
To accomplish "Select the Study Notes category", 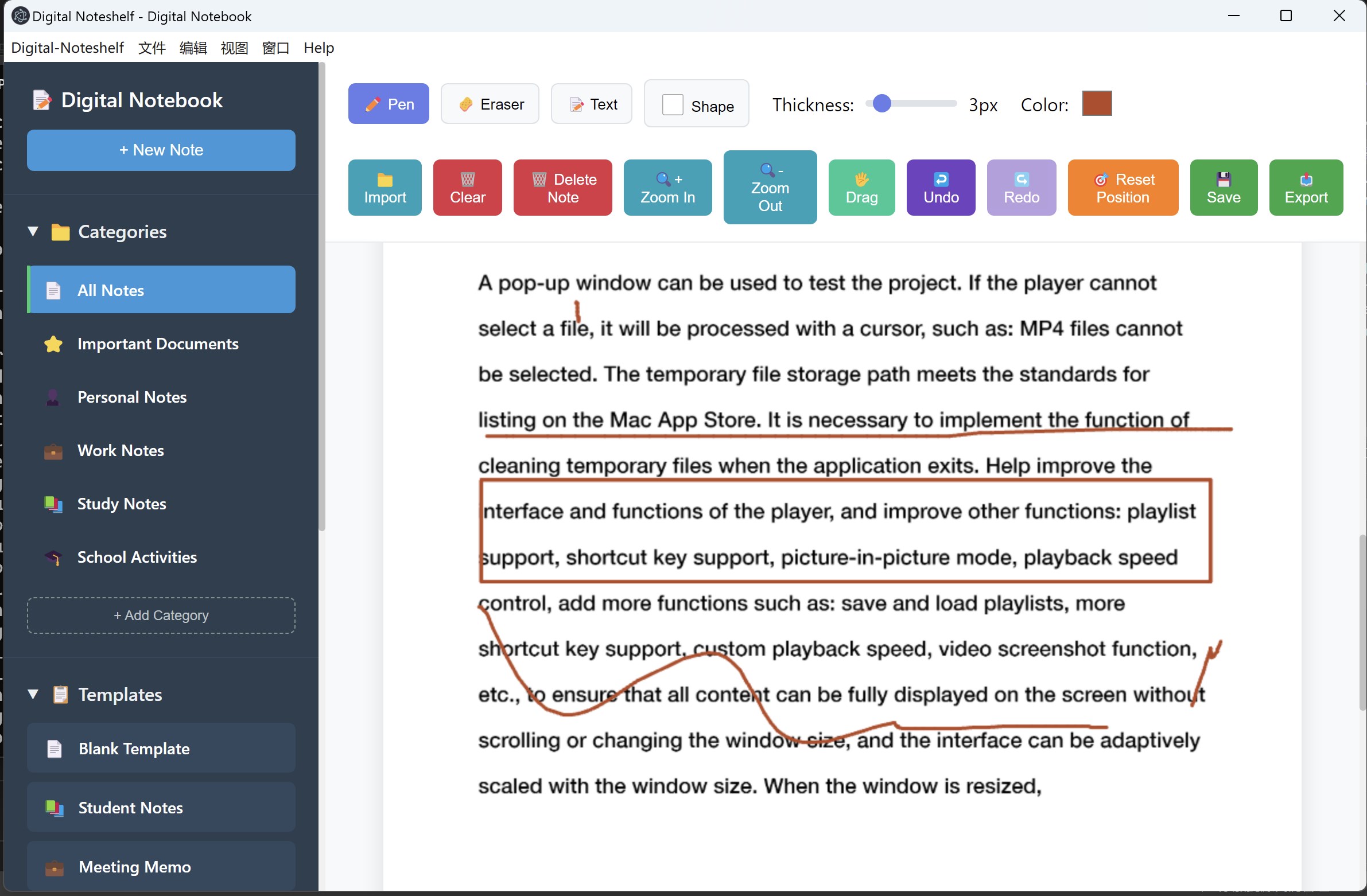I will tap(122, 505).
